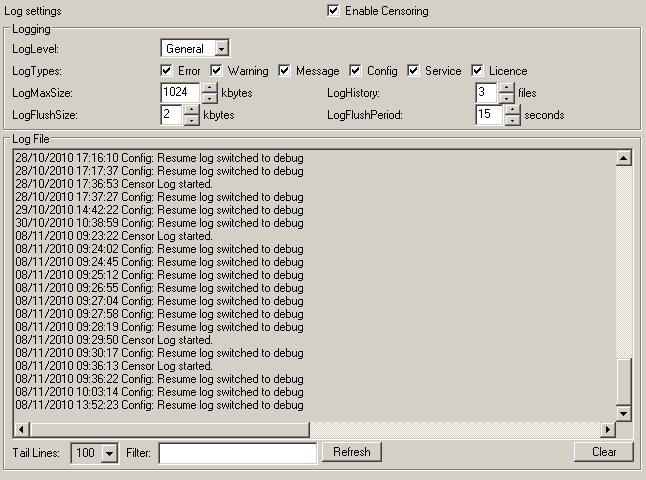Open the LogLevel General dropdown
The image size is (646, 480).
coord(222,48)
